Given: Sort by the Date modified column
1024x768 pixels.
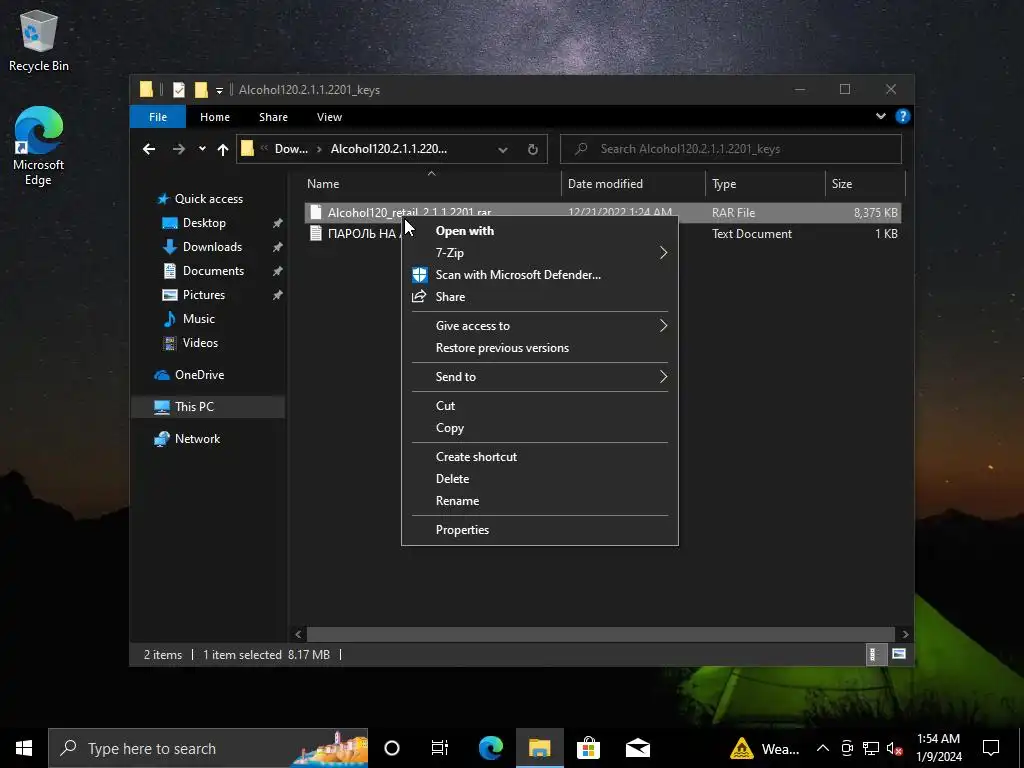Looking at the screenshot, I should coord(633,184).
